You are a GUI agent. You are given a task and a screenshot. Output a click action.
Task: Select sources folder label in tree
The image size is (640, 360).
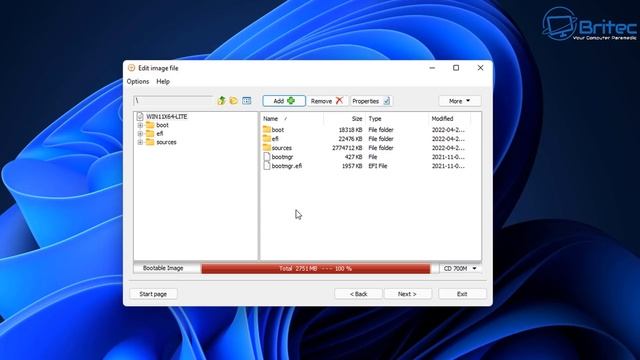click(x=167, y=142)
